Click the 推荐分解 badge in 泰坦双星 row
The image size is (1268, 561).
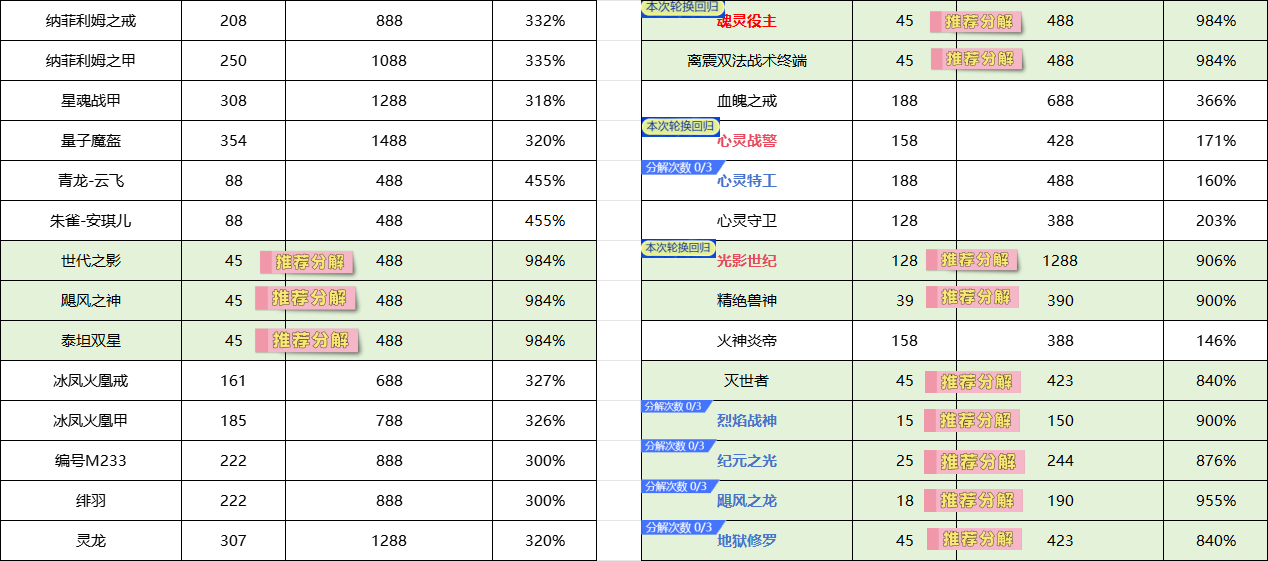(x=307, y=339)
